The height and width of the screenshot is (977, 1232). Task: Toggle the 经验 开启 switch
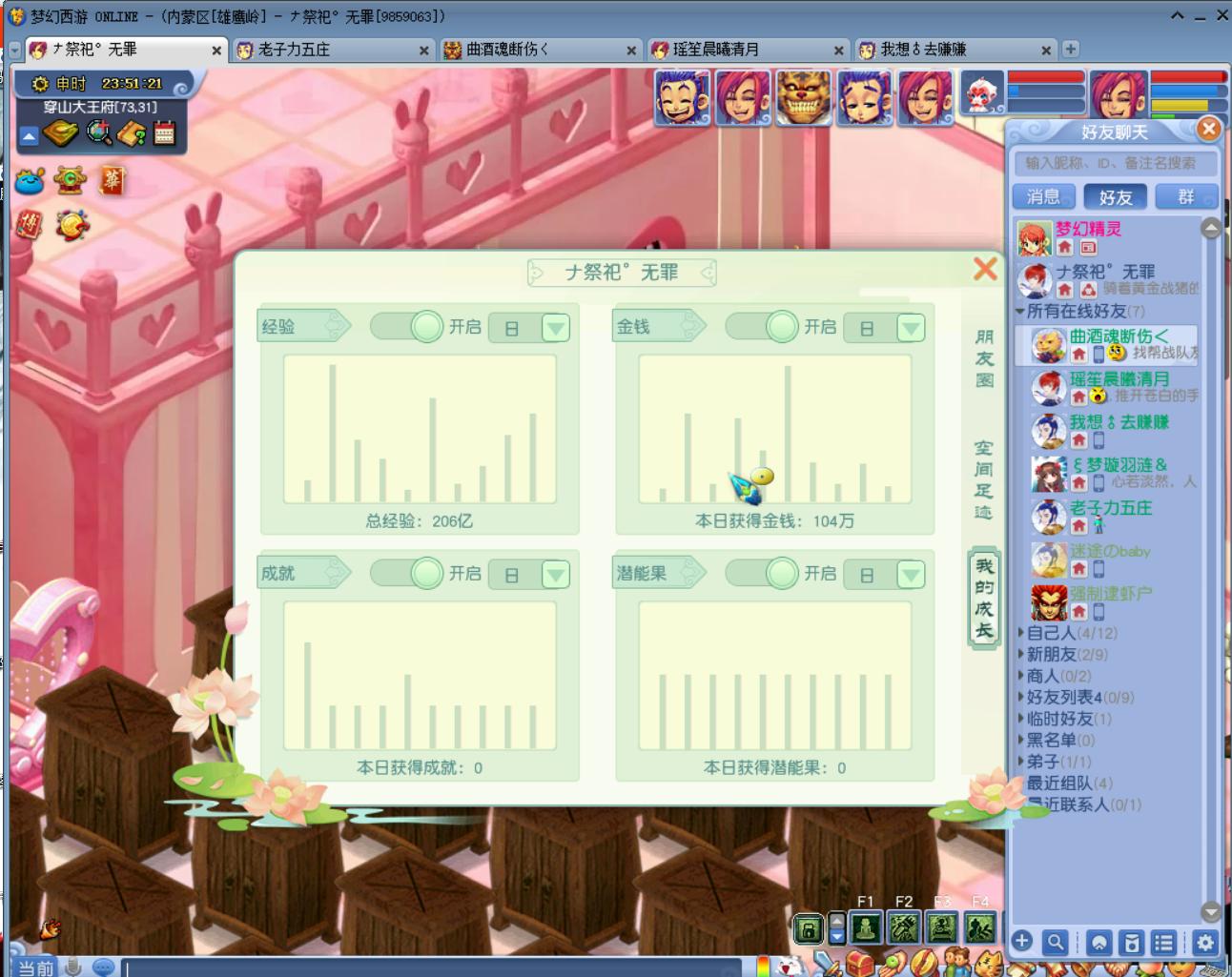tap(407, 327)
